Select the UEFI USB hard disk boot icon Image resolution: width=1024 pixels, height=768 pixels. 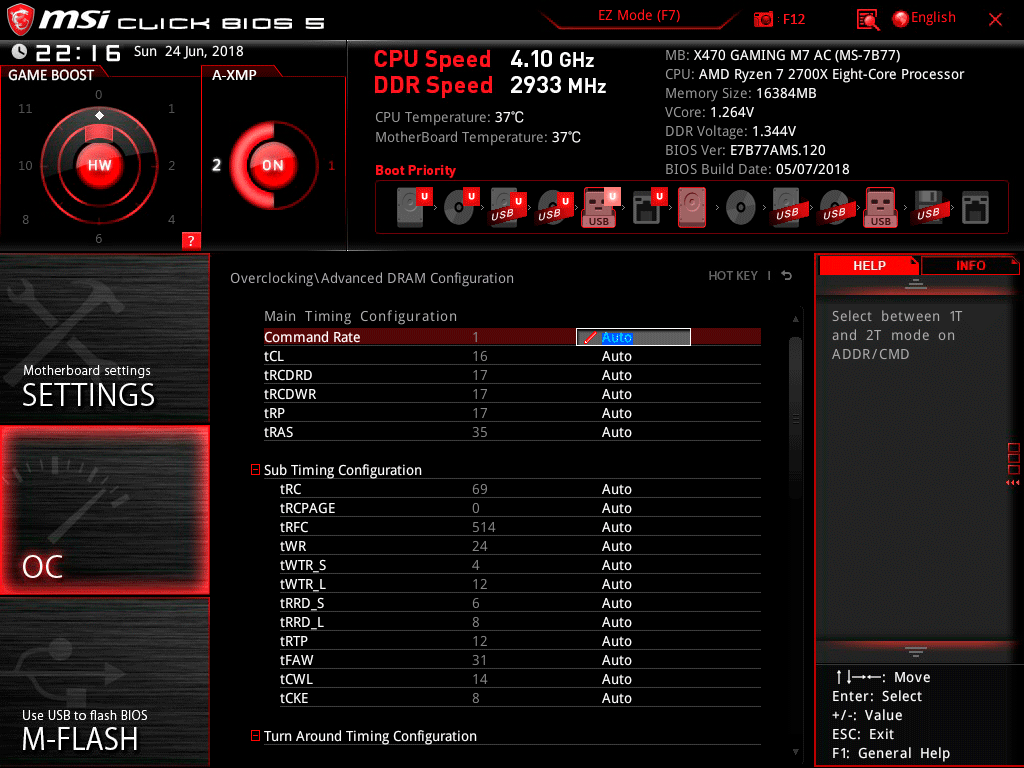(x=507, y=207)
